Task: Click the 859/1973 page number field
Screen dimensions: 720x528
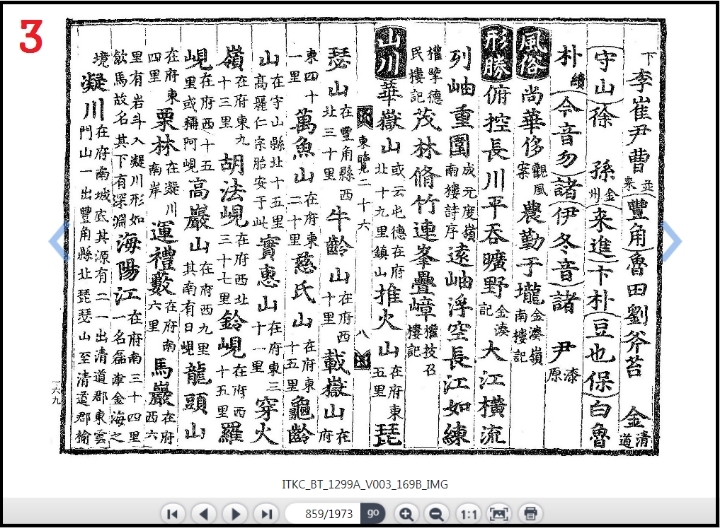Action: point(322,513)
